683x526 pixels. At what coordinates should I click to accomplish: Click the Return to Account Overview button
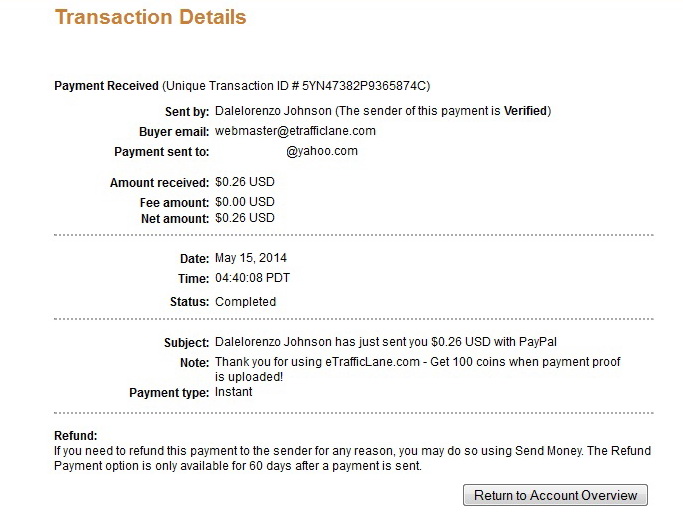pyautogui.click(x=555, y=495)
